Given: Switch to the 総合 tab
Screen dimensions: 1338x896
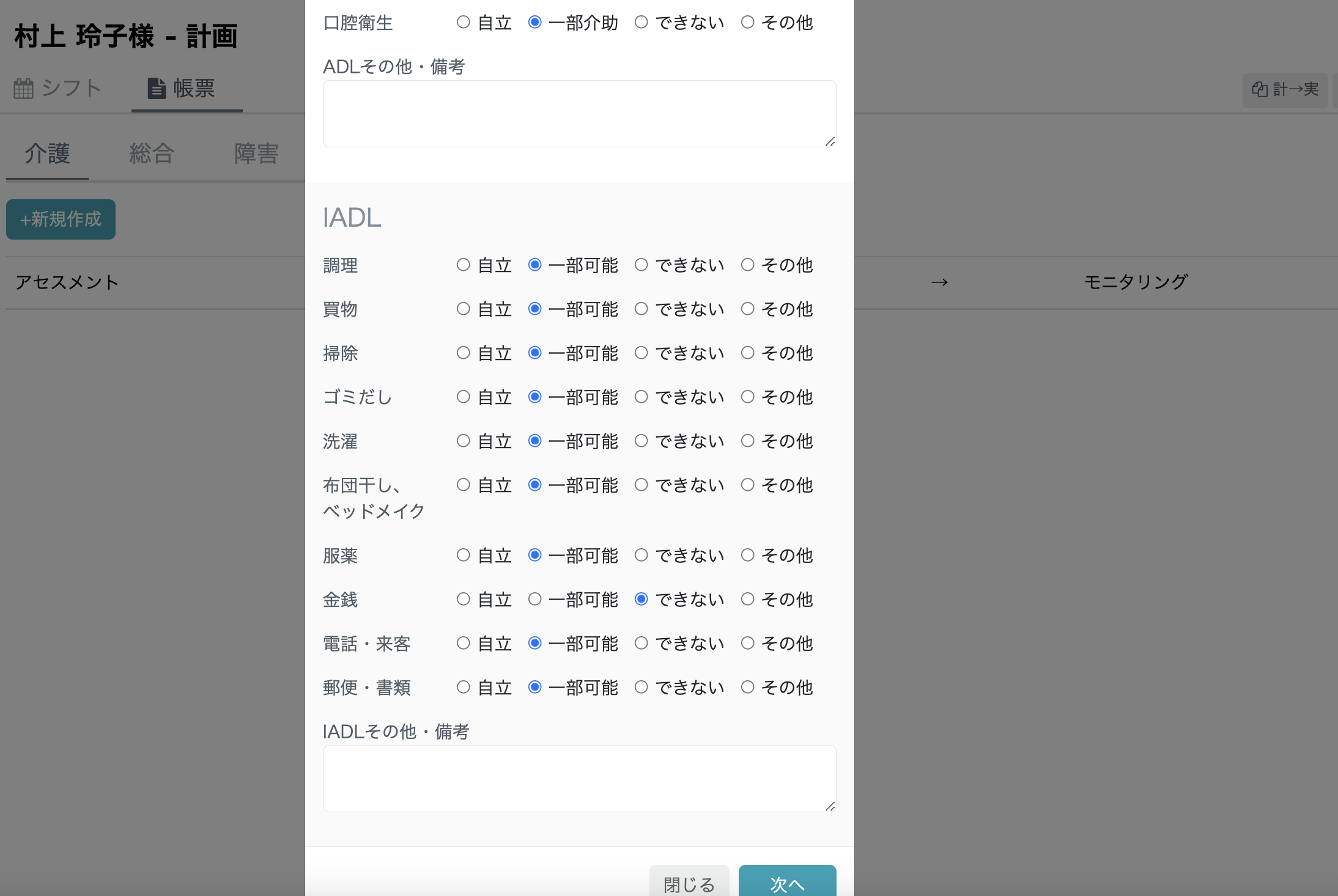Looking at the screenshot, I should click(x=151, y=153).
